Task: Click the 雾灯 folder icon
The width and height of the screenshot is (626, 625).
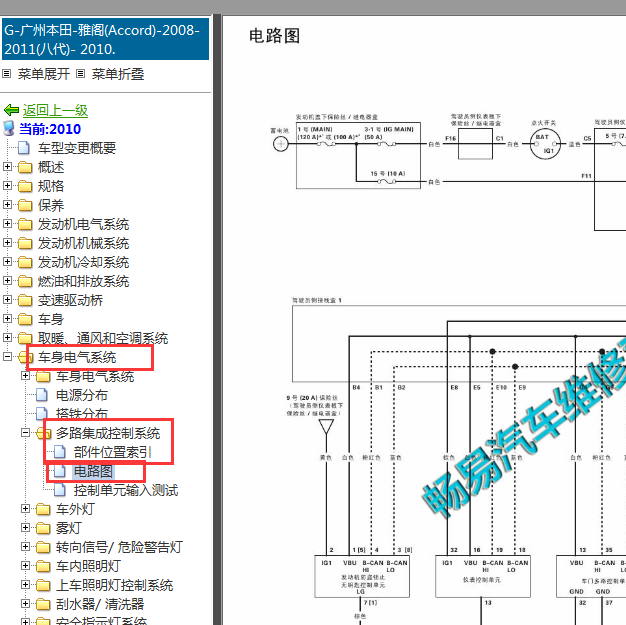Action: 43,528
